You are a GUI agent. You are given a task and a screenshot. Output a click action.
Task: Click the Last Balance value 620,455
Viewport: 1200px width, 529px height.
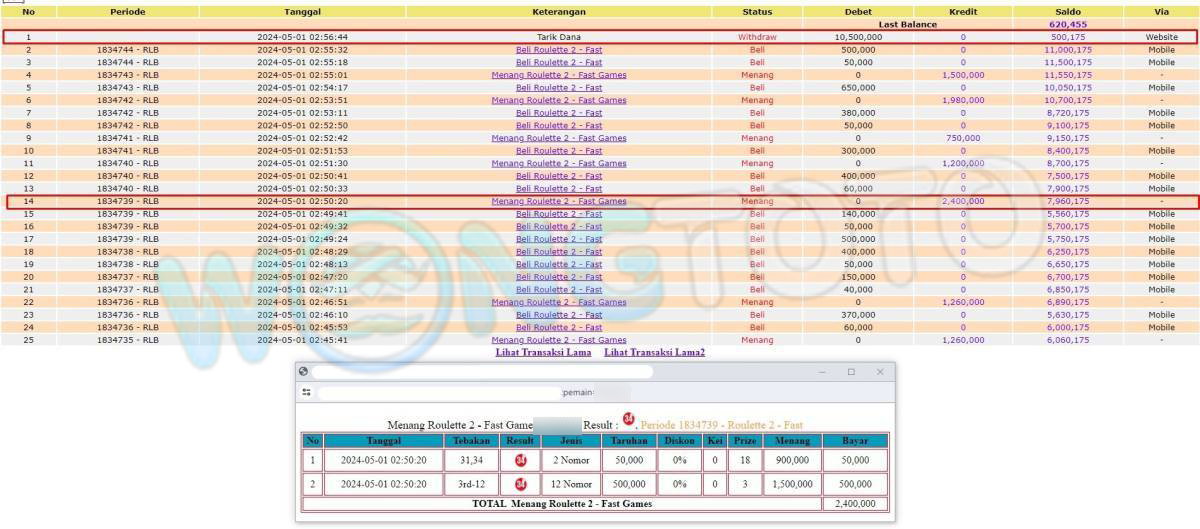pyautogui.click(x=1067, y=24)
